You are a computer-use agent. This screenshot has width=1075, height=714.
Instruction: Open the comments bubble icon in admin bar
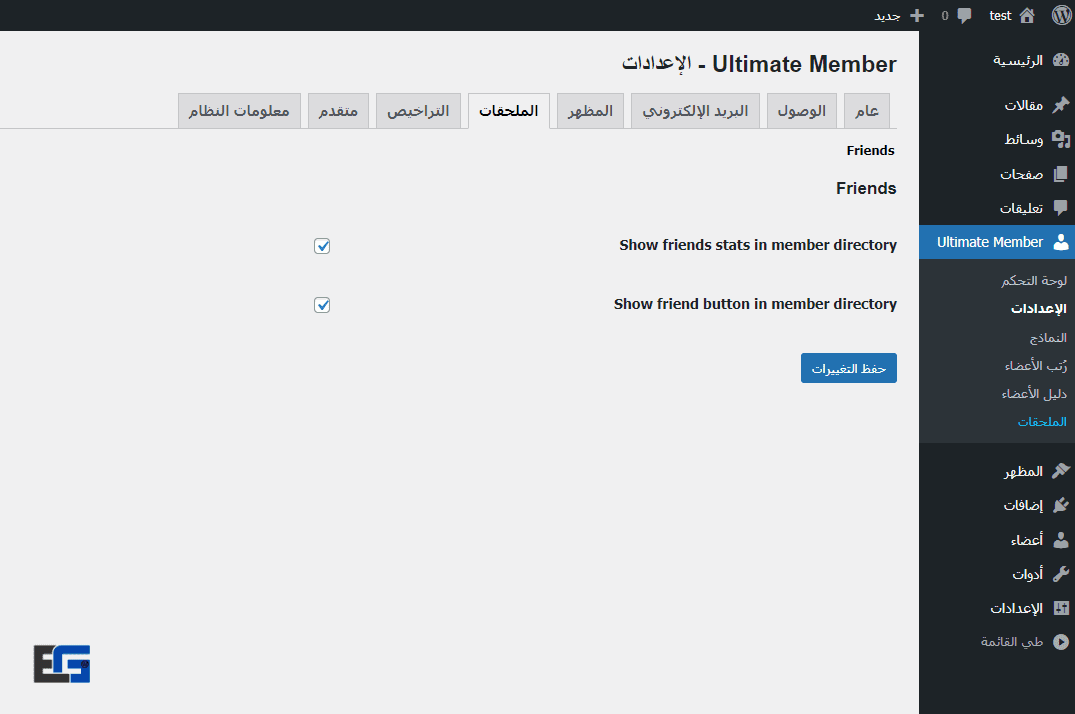pos(964,15)
